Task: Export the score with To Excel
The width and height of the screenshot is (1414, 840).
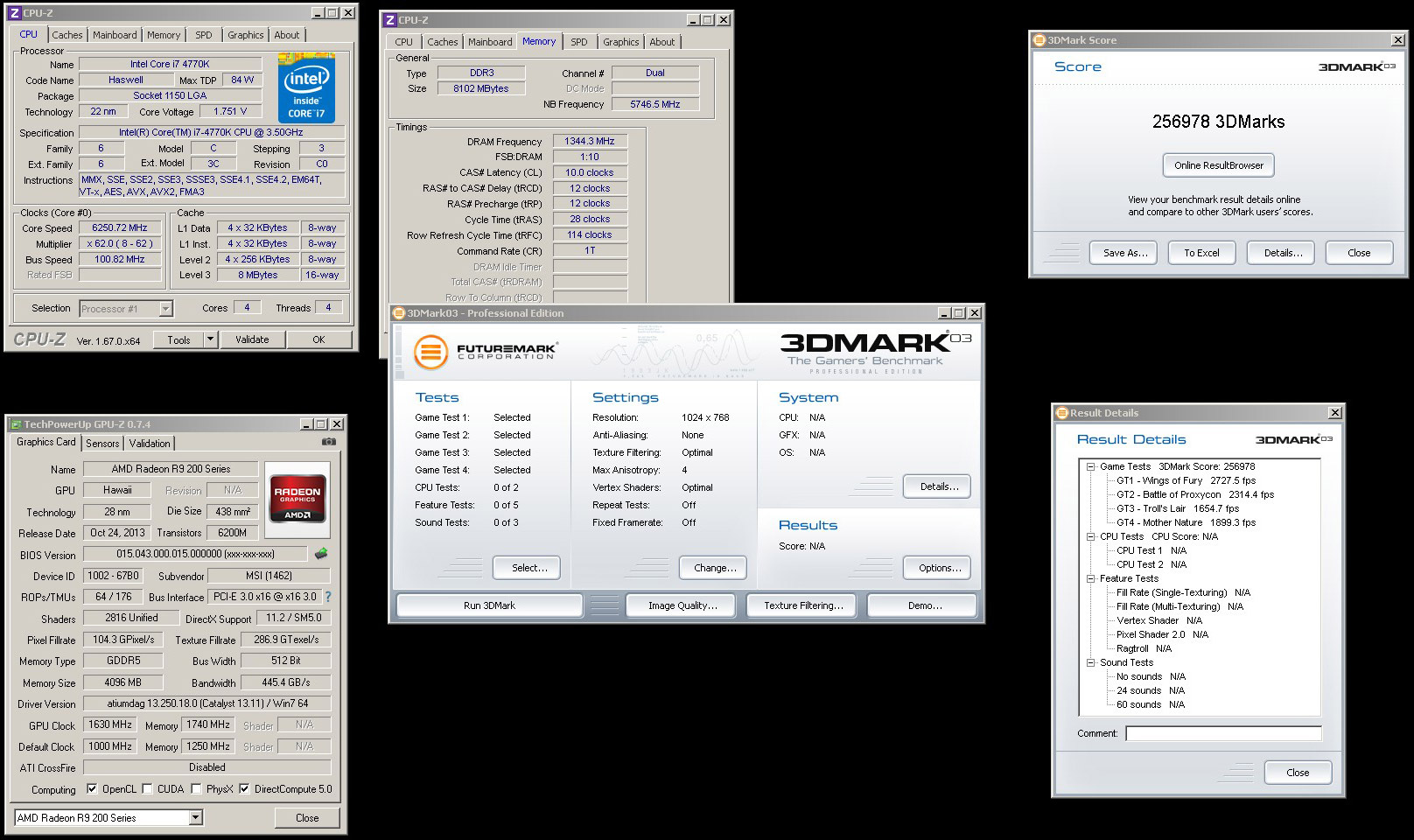Action: coord(1201,253)
